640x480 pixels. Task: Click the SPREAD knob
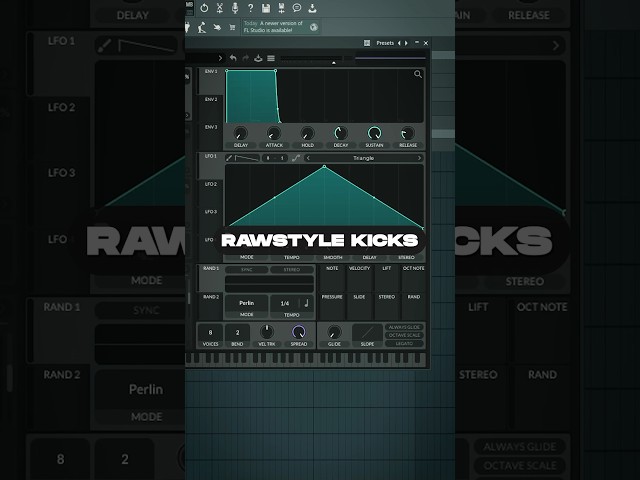tap(299, 331)
